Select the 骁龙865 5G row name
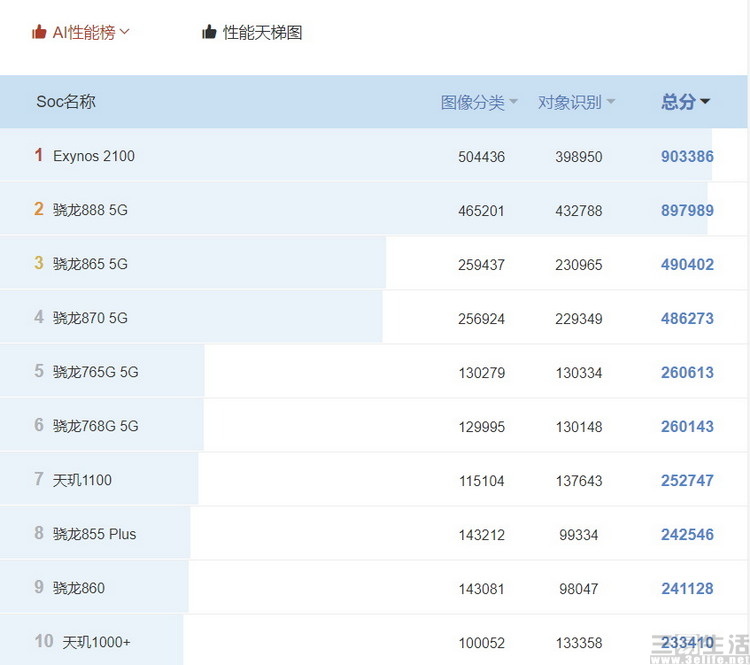The width and height of the screenshot is (750, 665). click(x=90, y=264)
